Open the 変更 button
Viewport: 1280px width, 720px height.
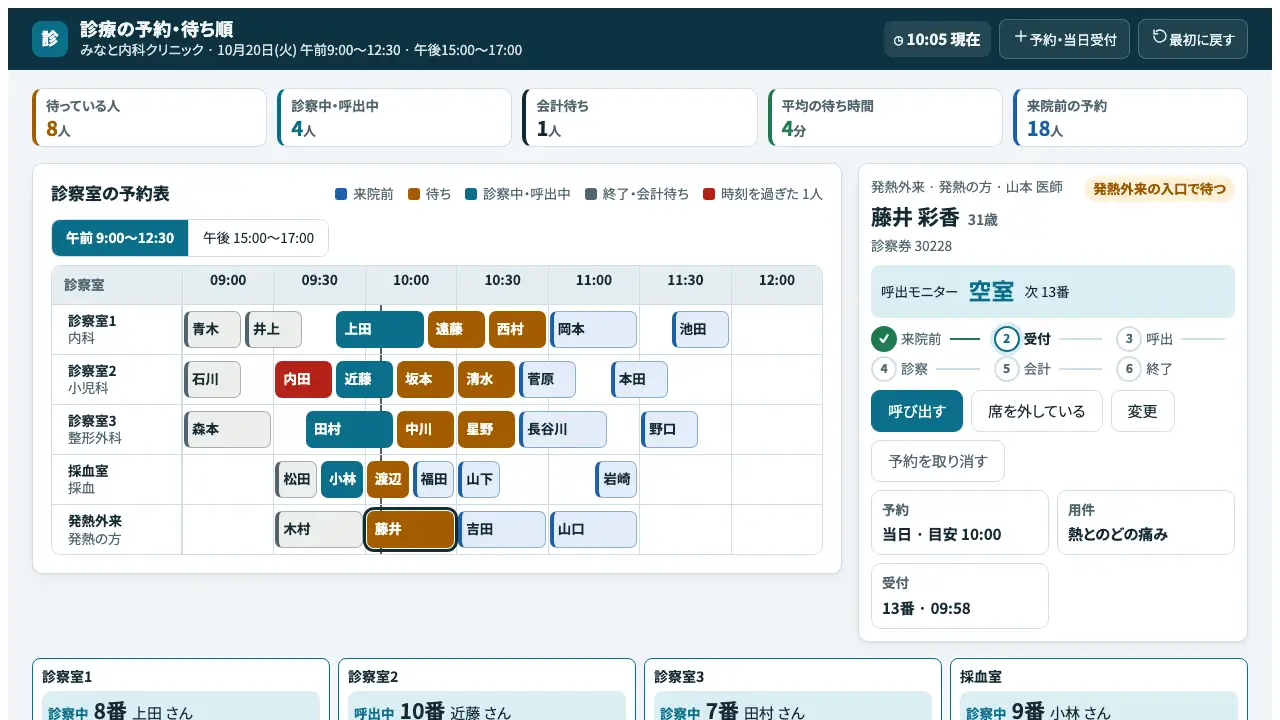pyautogui.click(x=1142, y=411)
